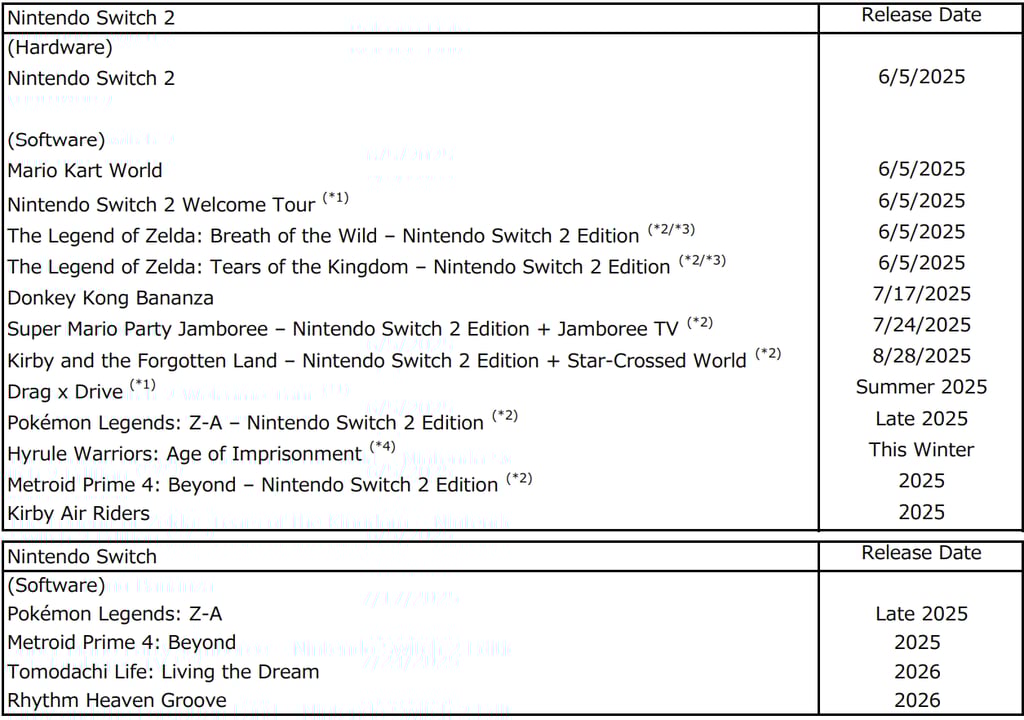
Task: Click the (*2/*3) marker after Breath of the Wild
Action: (x=671, y=229)
